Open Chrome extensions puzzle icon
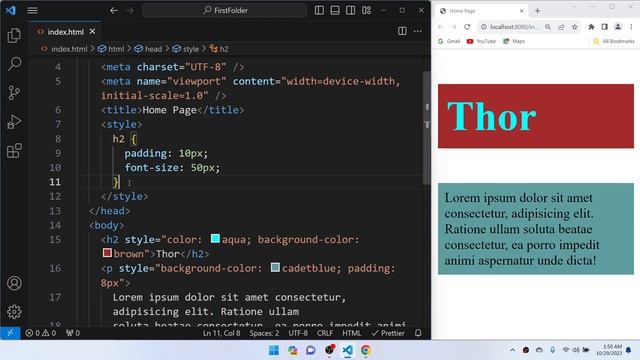Screen dimensions: 640x360 (591, 27)
